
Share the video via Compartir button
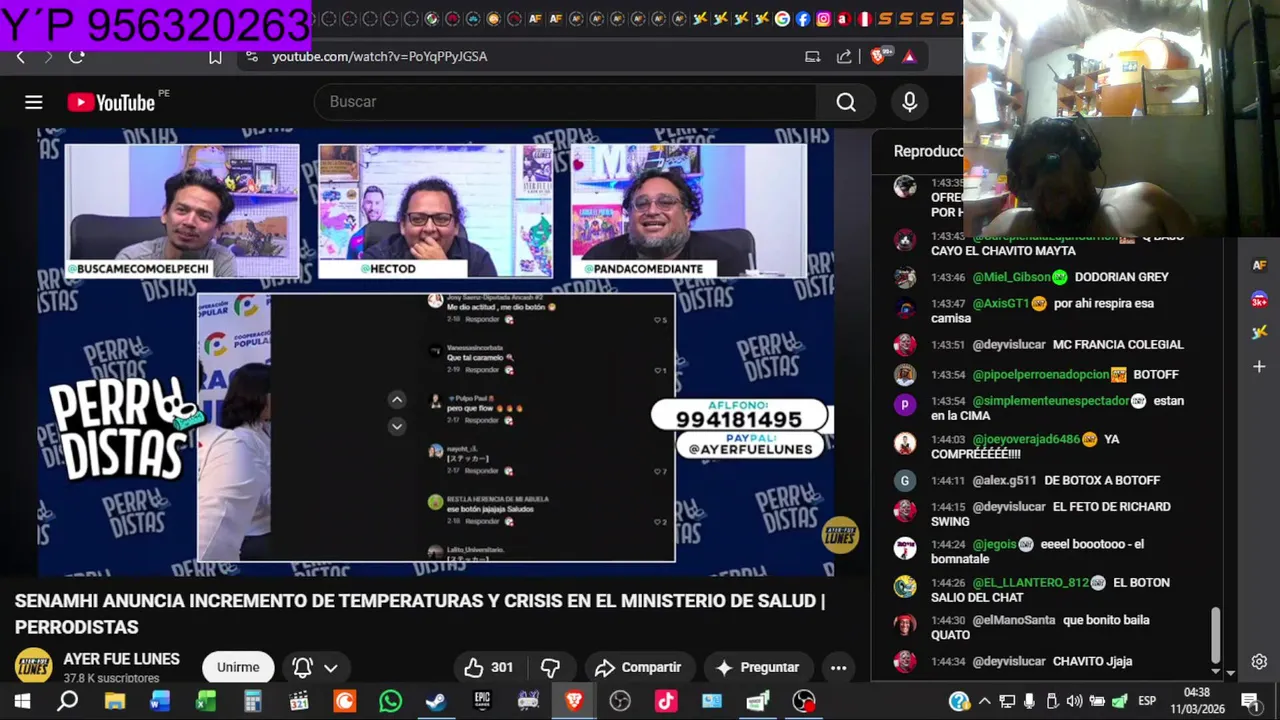point(638,667)
